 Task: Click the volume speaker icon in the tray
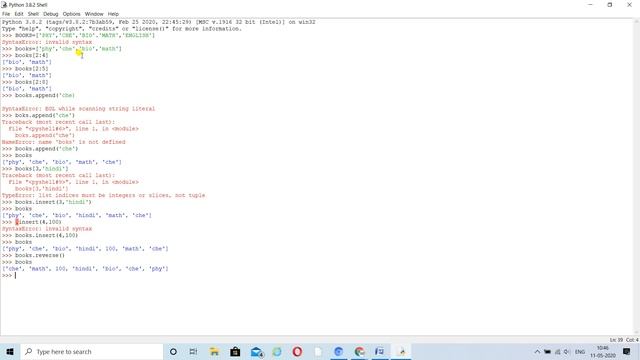click(567, 351)
